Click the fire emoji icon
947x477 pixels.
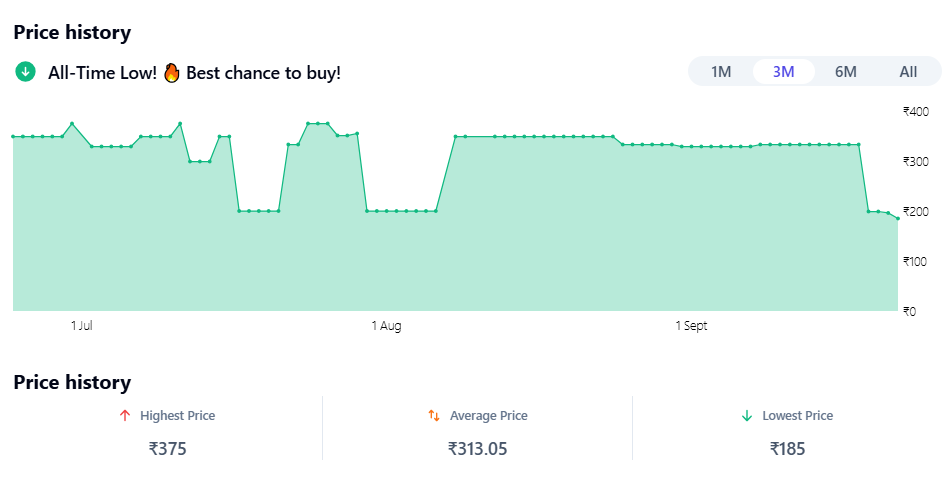[171, 72]
